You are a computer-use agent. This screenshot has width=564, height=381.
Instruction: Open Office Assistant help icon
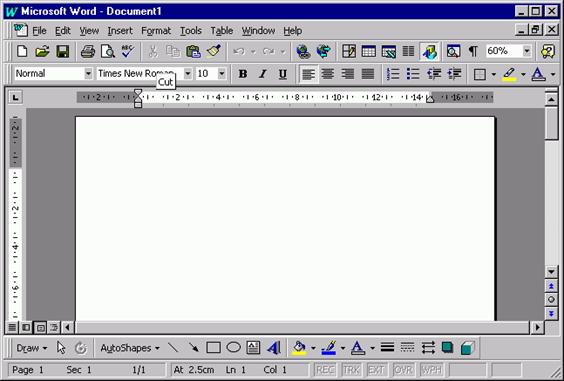click(x=548, y=51)
